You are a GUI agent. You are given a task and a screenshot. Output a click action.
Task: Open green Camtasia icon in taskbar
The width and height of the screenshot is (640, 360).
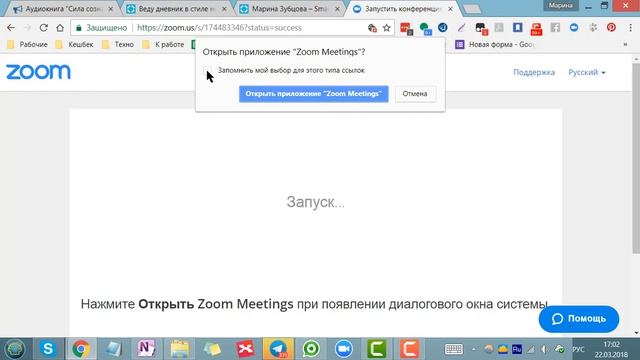point(376,349)
